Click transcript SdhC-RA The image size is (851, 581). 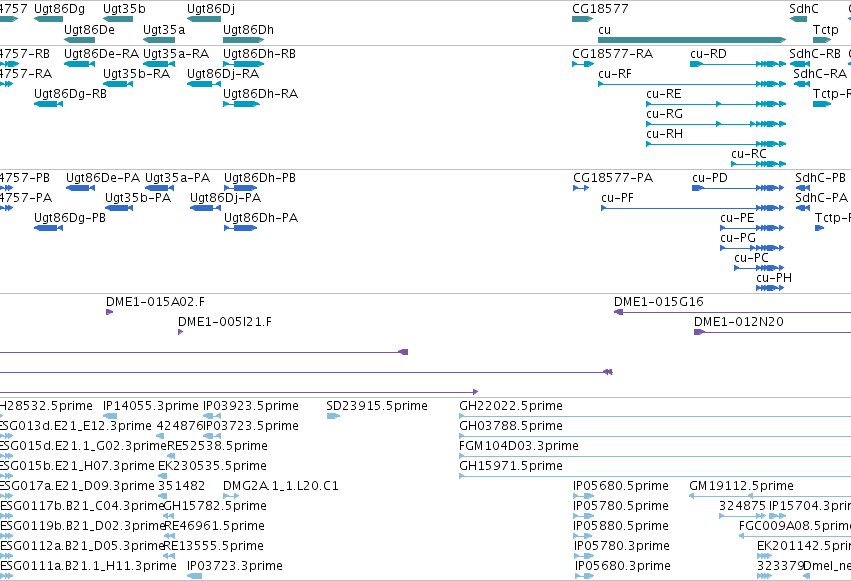coord(802,84)
